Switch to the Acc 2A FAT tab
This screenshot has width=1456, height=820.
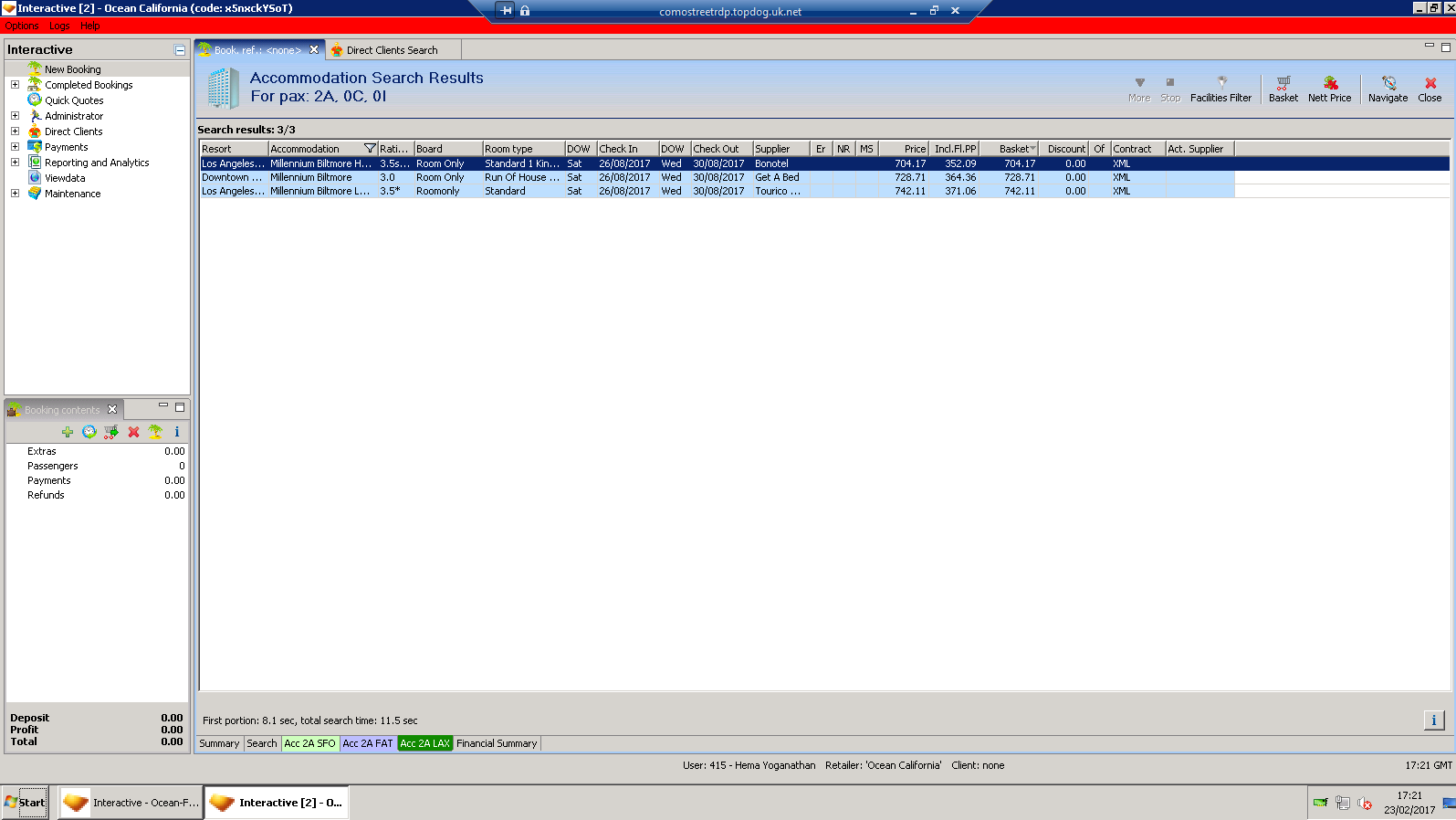368,743
